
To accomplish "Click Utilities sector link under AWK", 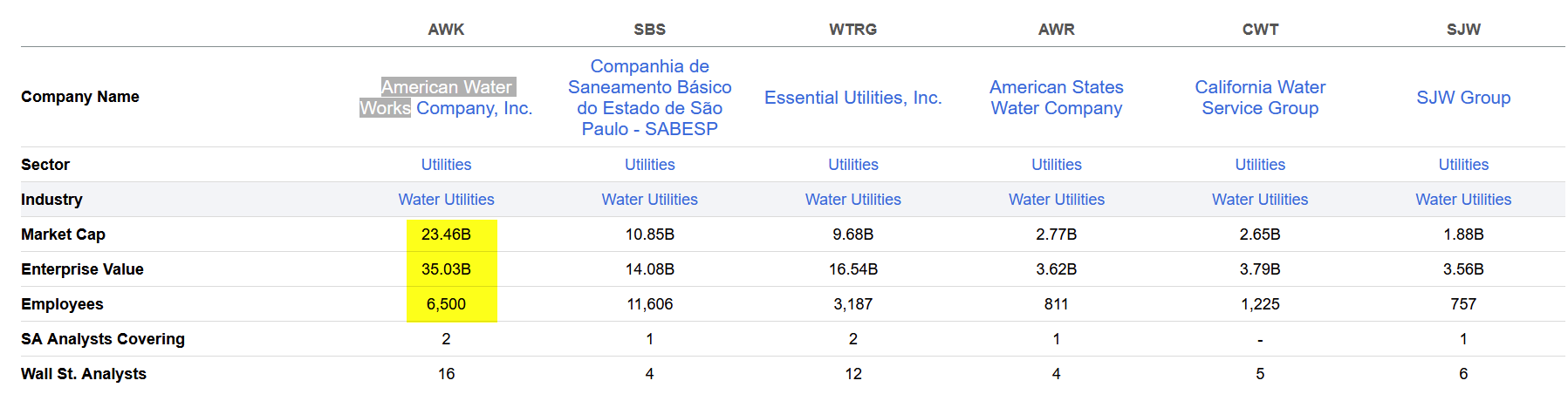I will (446, 165).
